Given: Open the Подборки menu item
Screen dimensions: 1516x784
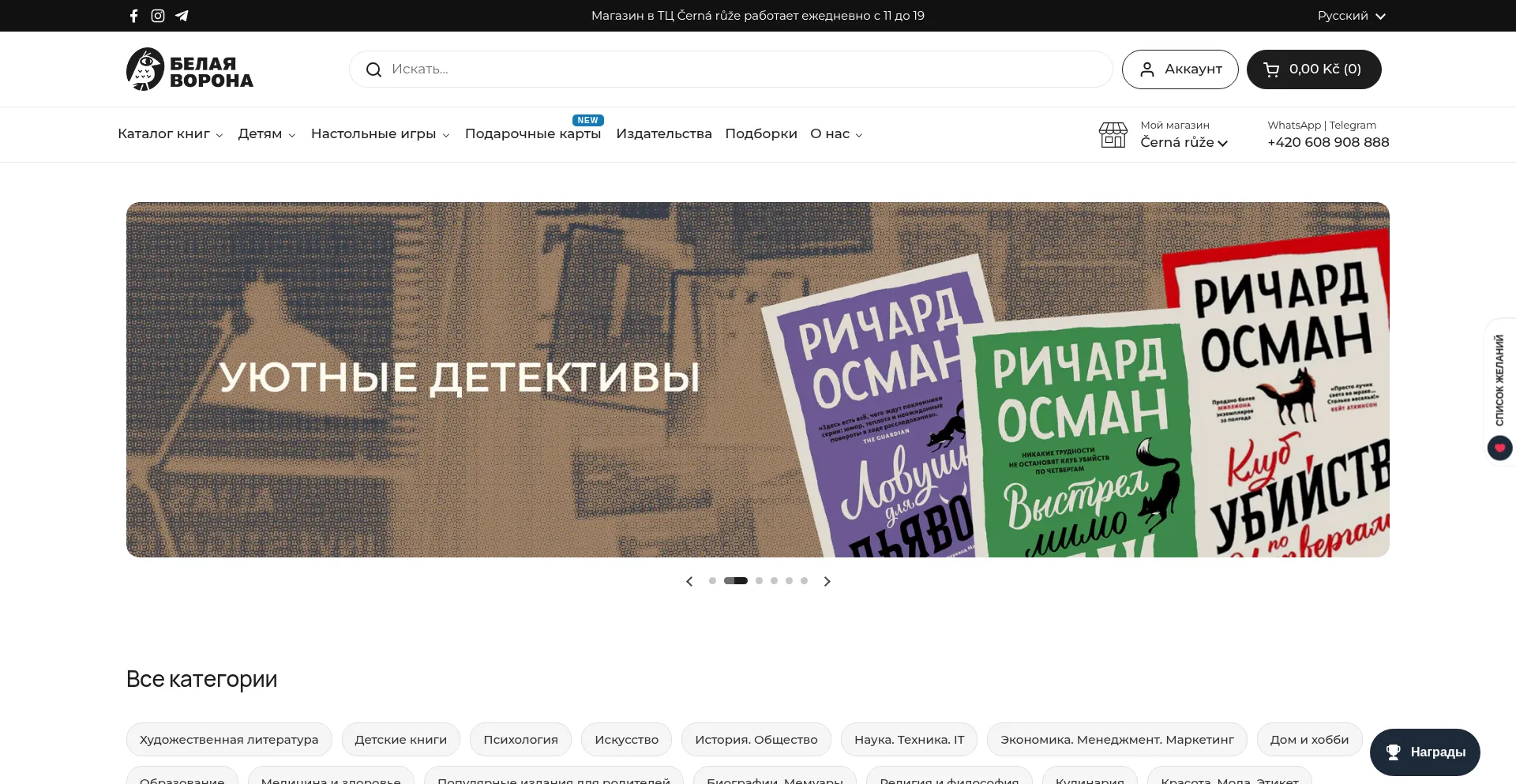Looking at the screenshot, I should [760, 134].
